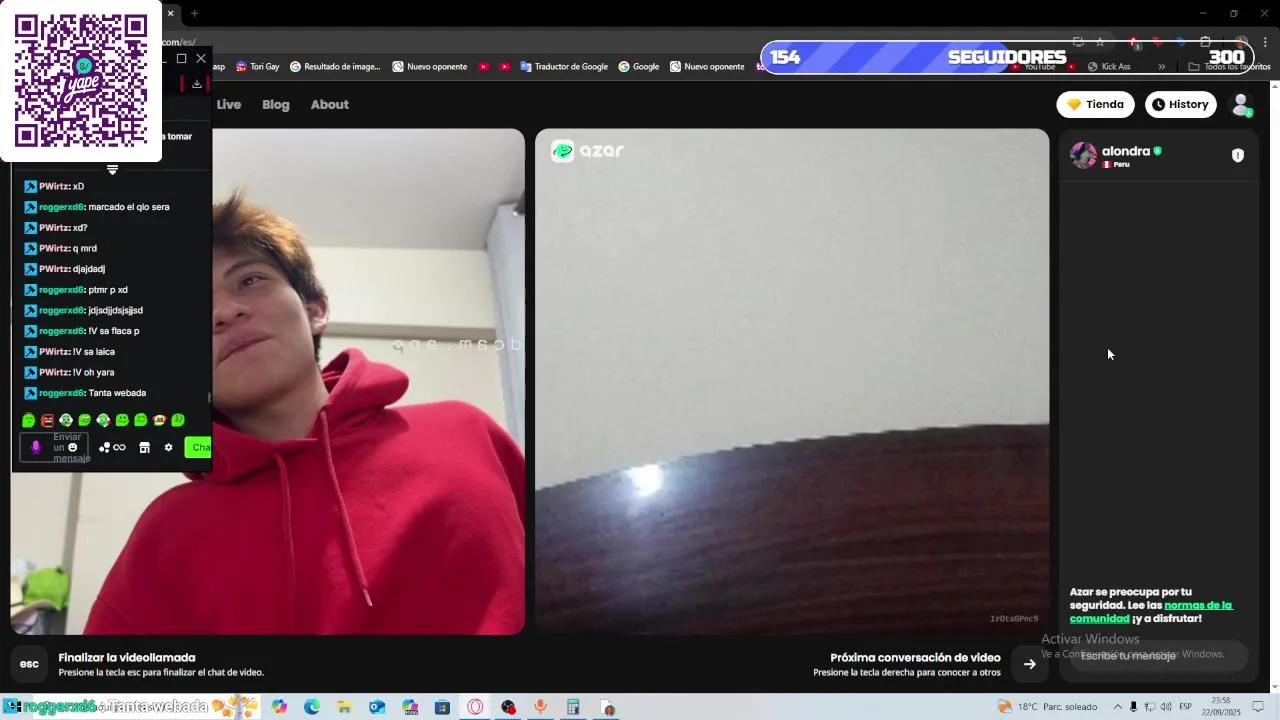Viewport: 1280px width, 720px height.
Task: Switch to the Blog tab
Action: point(276,104)
